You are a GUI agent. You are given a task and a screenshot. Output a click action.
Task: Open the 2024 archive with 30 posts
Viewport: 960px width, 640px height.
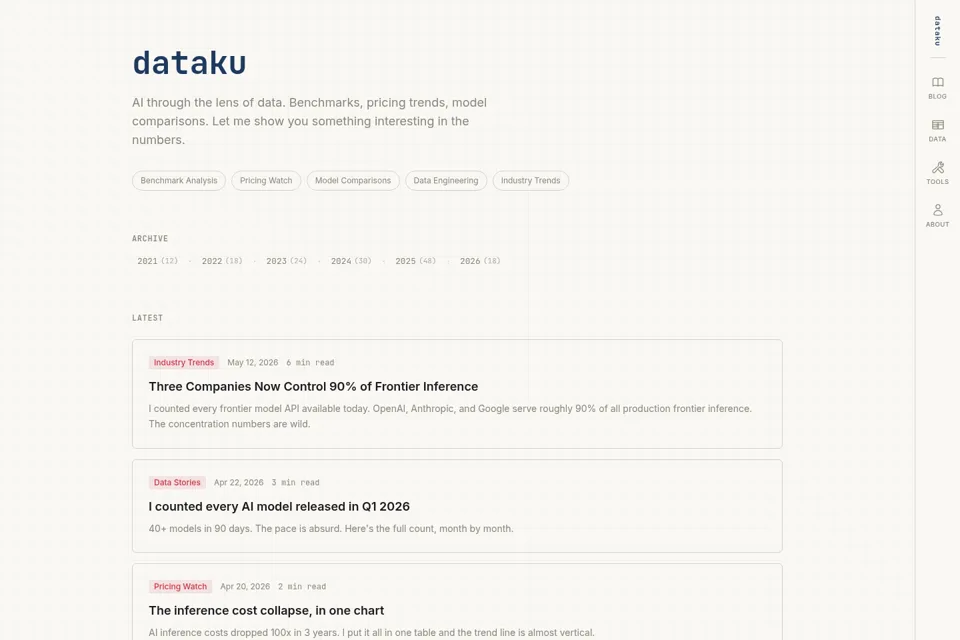351,261
